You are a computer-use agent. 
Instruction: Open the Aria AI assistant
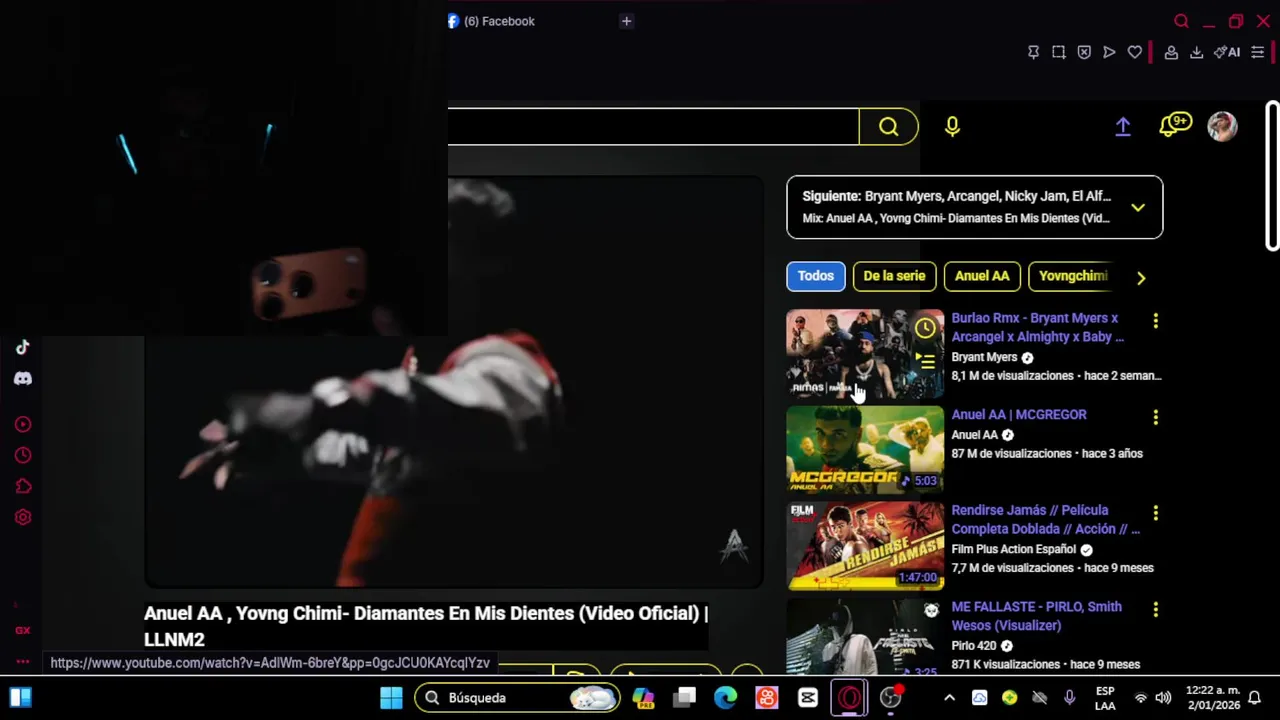click(1227, 52)
